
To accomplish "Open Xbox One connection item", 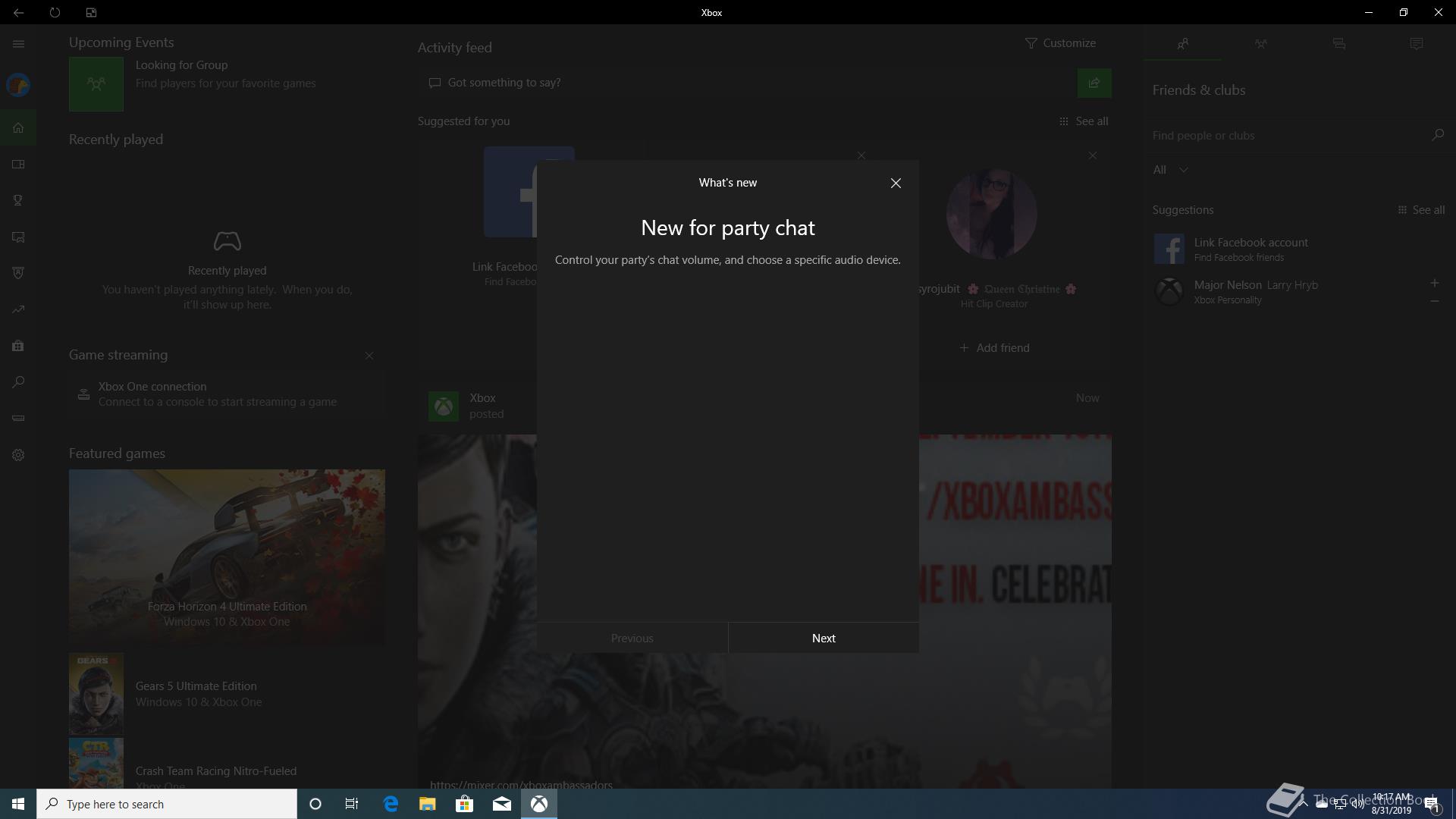I will pos(227,394).
